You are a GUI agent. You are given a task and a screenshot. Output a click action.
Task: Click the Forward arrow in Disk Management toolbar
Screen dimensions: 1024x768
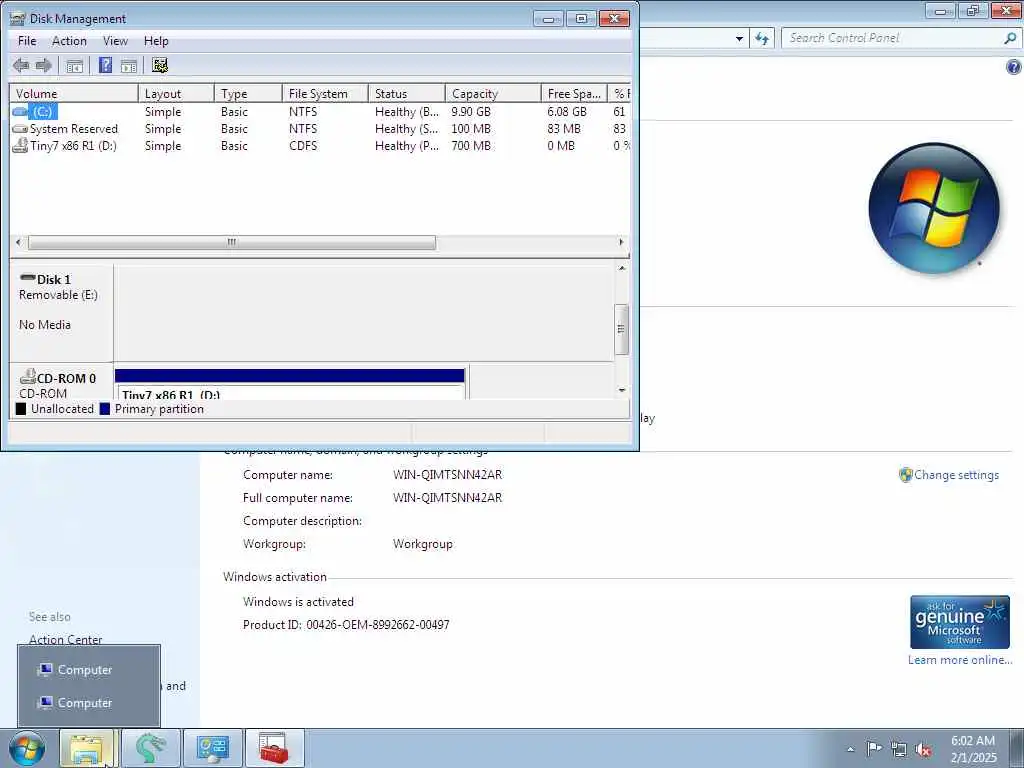tap(43, 65)
